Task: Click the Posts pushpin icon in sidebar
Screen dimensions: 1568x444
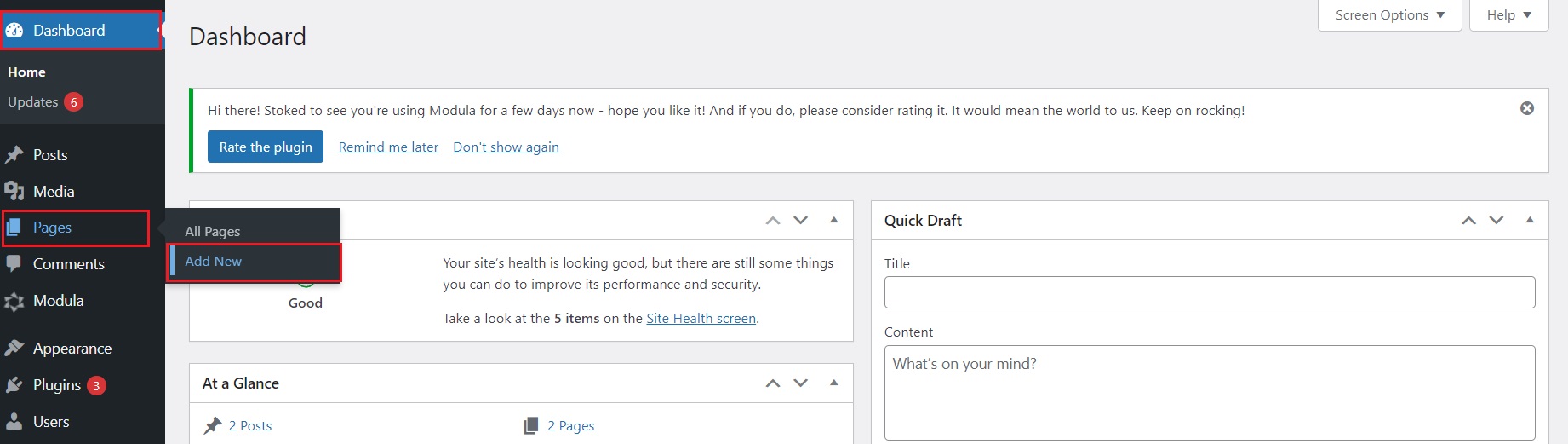Action: coord(14,155)
